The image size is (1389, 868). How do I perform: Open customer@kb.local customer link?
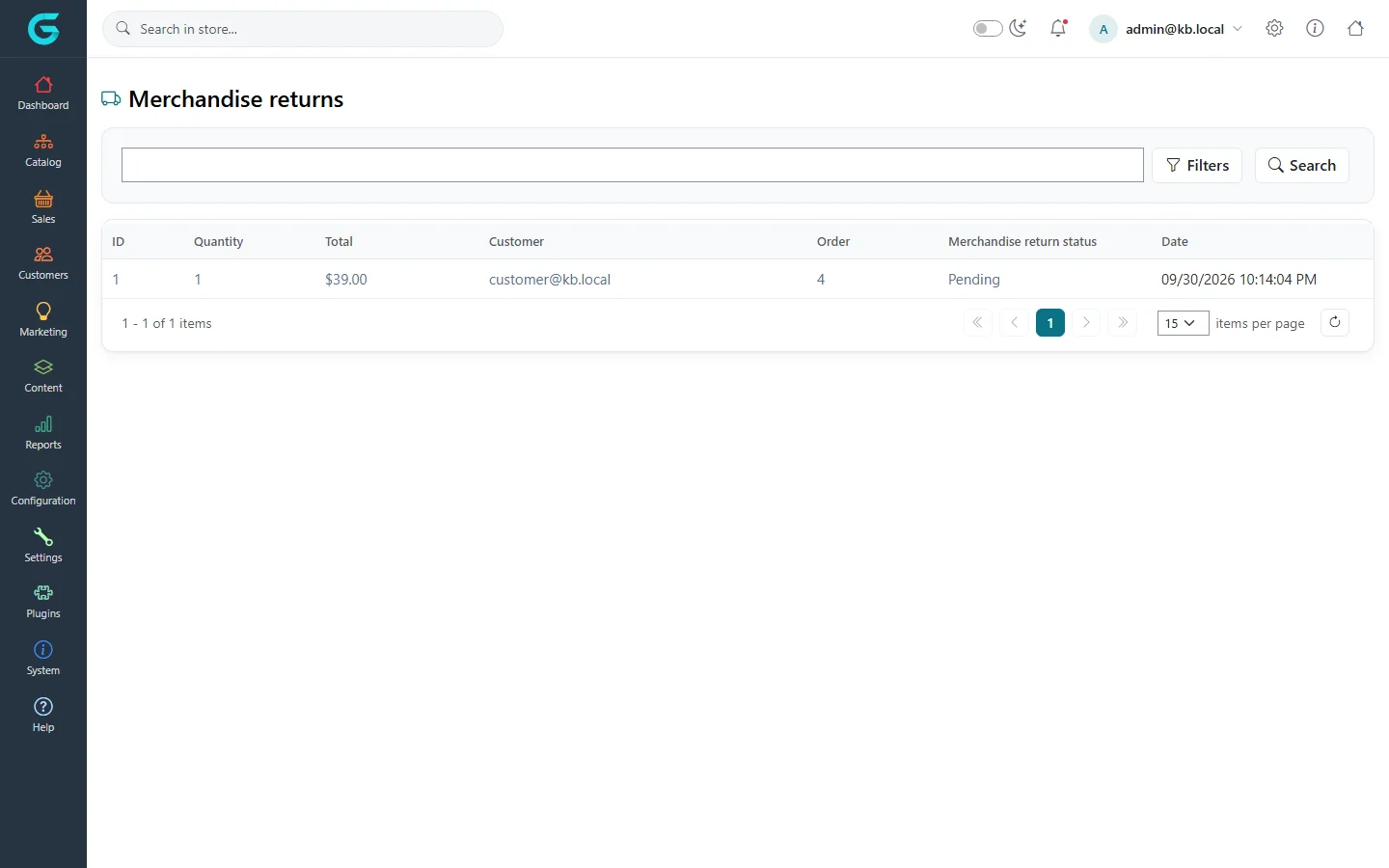550,279
